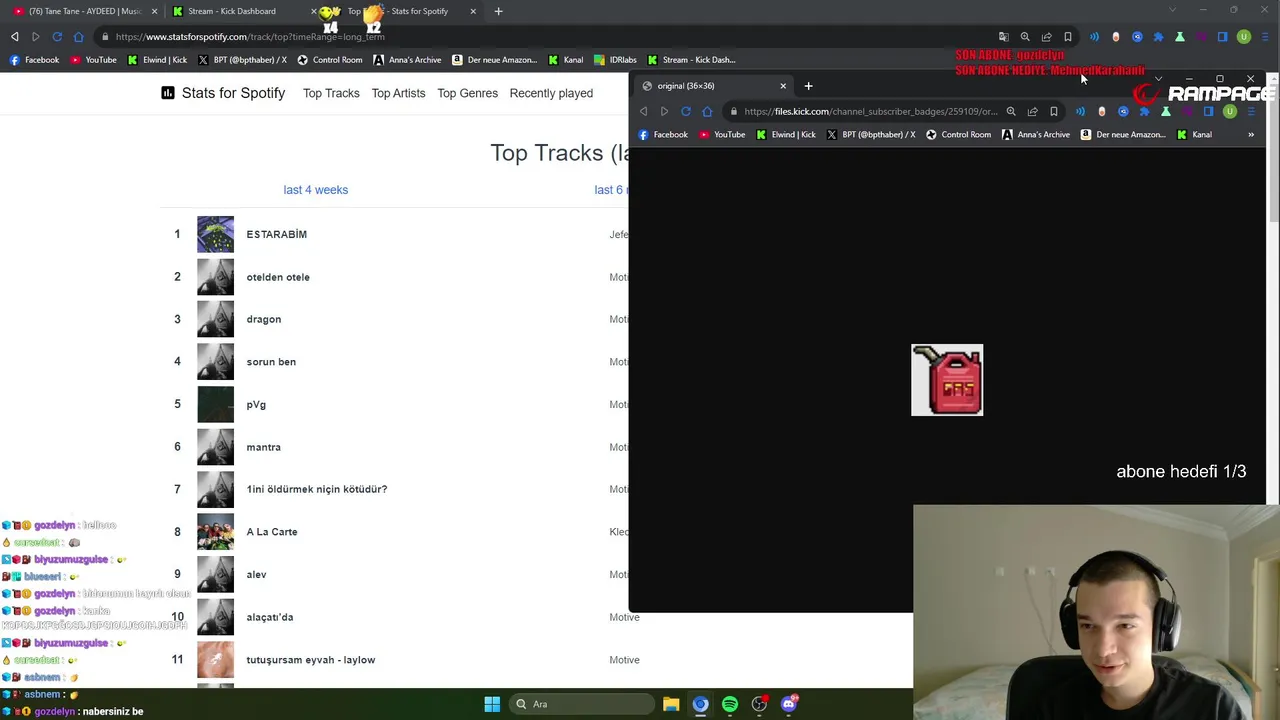Image resolution: width=1280 pixels, height=720 pixels.
Task: Click track title alaçatı'da
Action: tap(269, 617)
